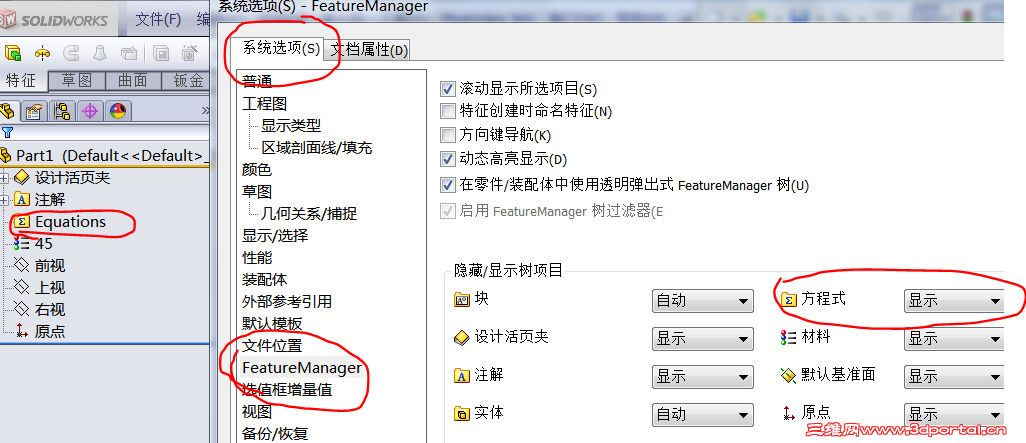Enable 方向键导航 checkbox

448,135
